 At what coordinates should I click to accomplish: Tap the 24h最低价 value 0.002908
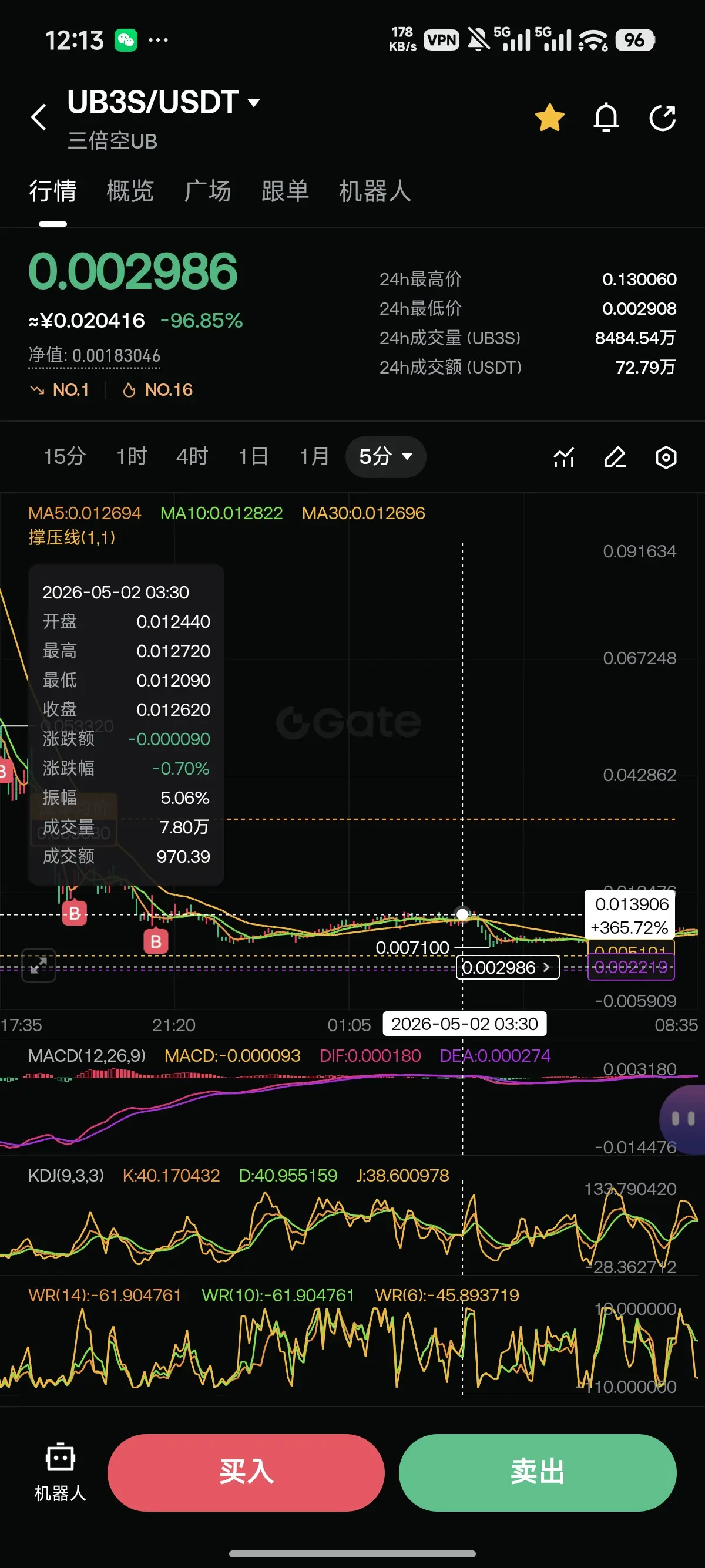(639, 309)
